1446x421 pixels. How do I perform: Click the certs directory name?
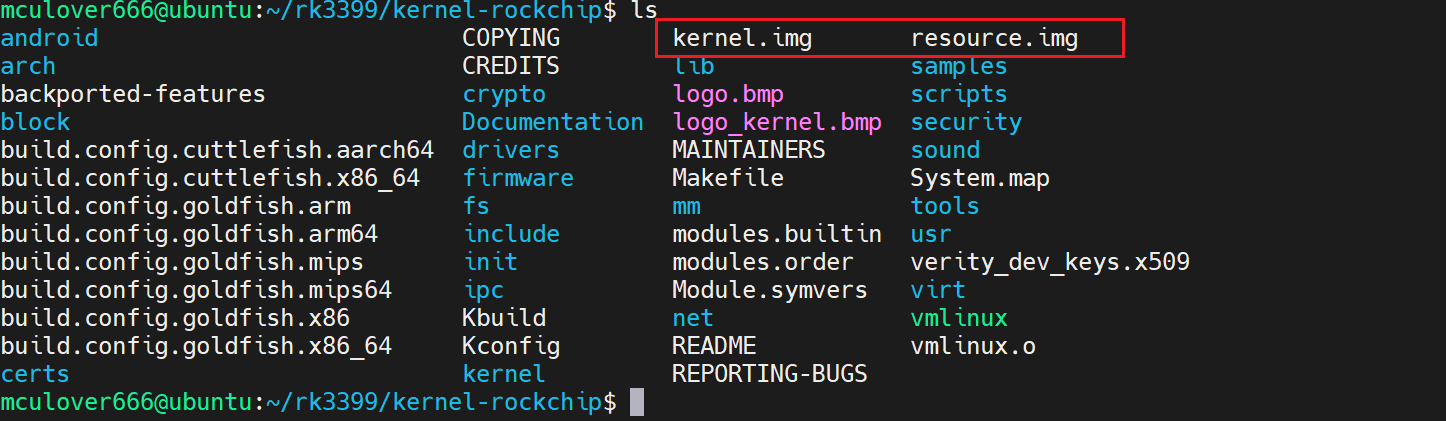(35, 375)
